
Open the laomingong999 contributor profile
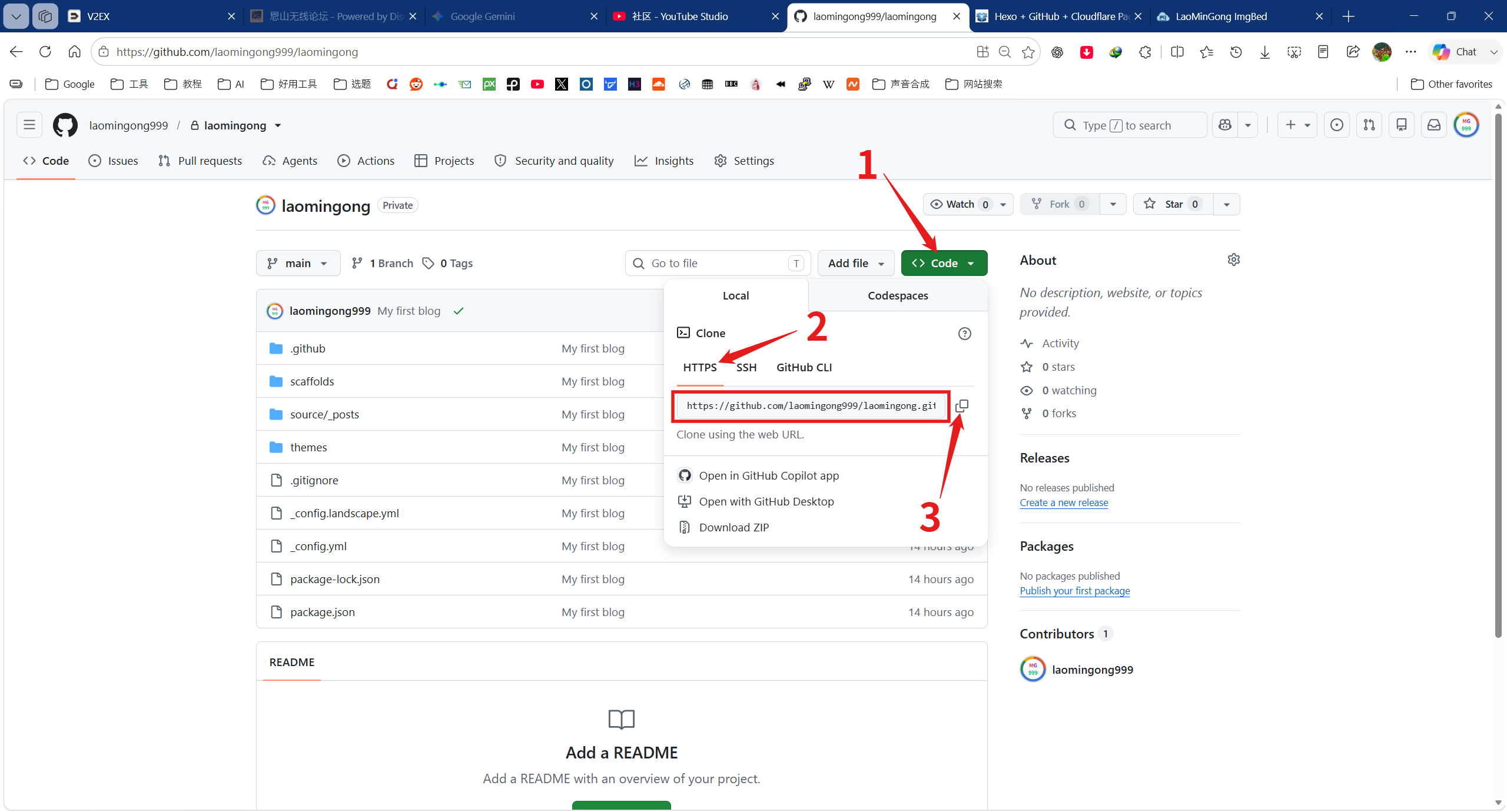1092,670
